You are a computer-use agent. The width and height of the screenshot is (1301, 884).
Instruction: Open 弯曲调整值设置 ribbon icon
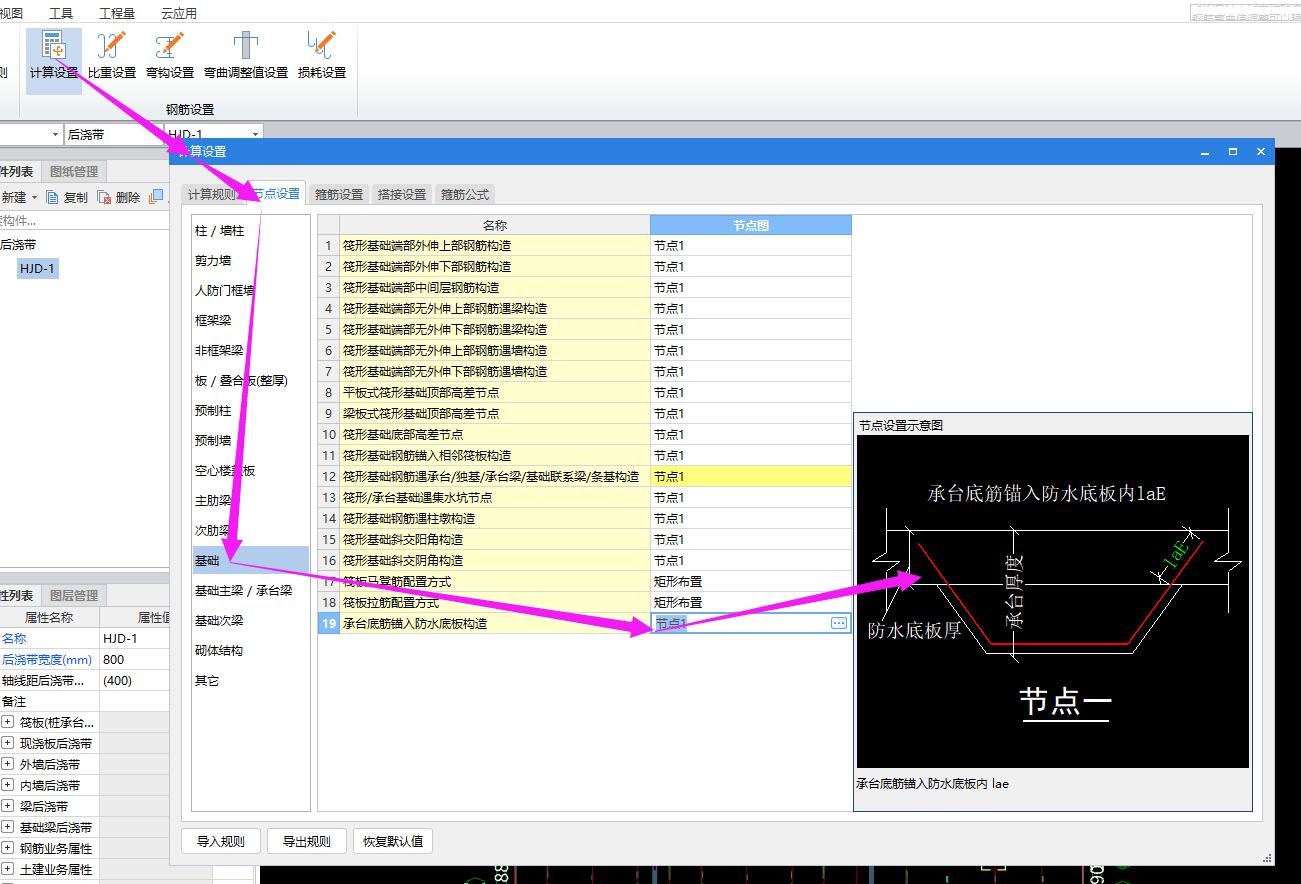(x=246, y=55)
